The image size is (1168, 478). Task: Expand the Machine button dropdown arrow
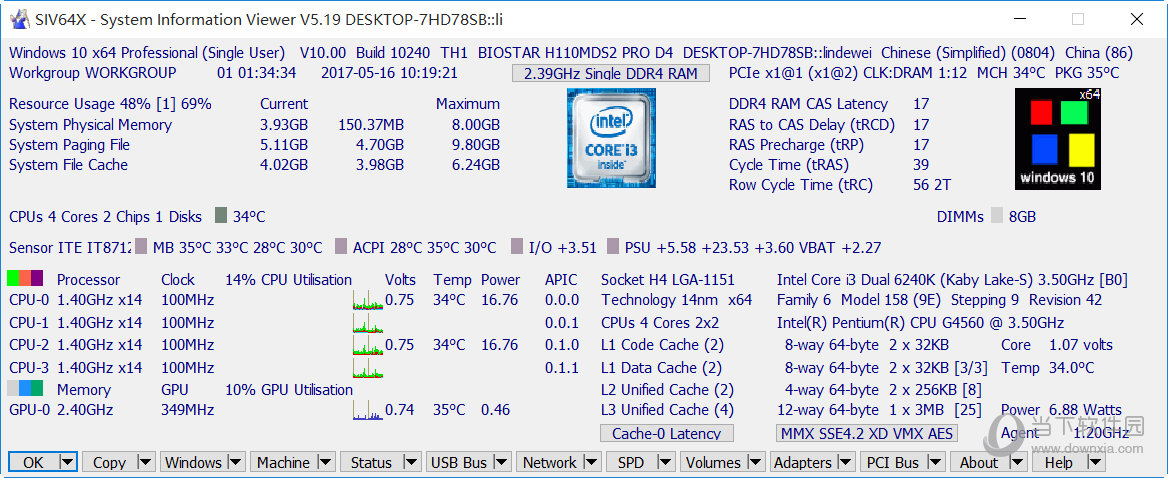(x=326, y=462)
